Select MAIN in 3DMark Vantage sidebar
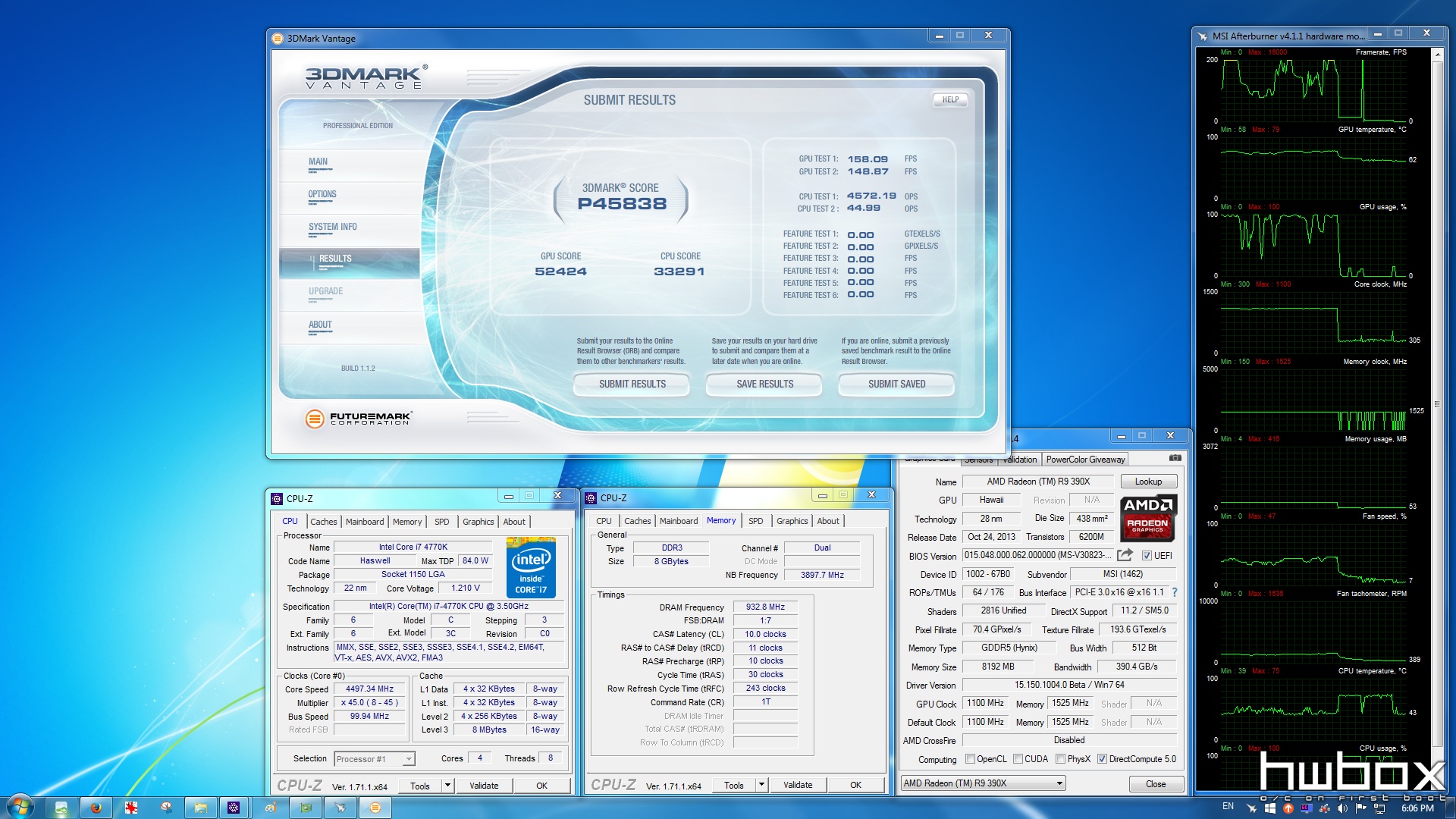Image resolution: width=1456 pixels, height=819 pixels. (x=318, y=162)
